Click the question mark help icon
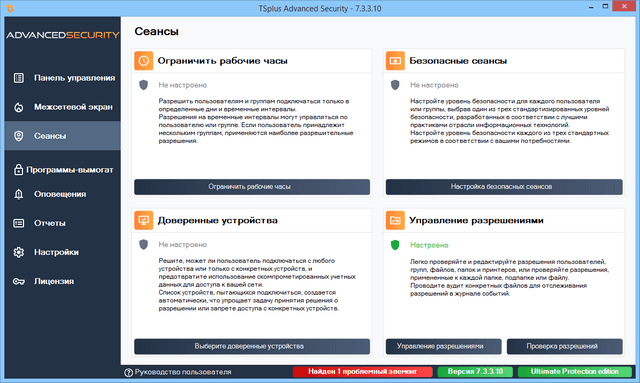640x383 pixels. coord(129,372)
